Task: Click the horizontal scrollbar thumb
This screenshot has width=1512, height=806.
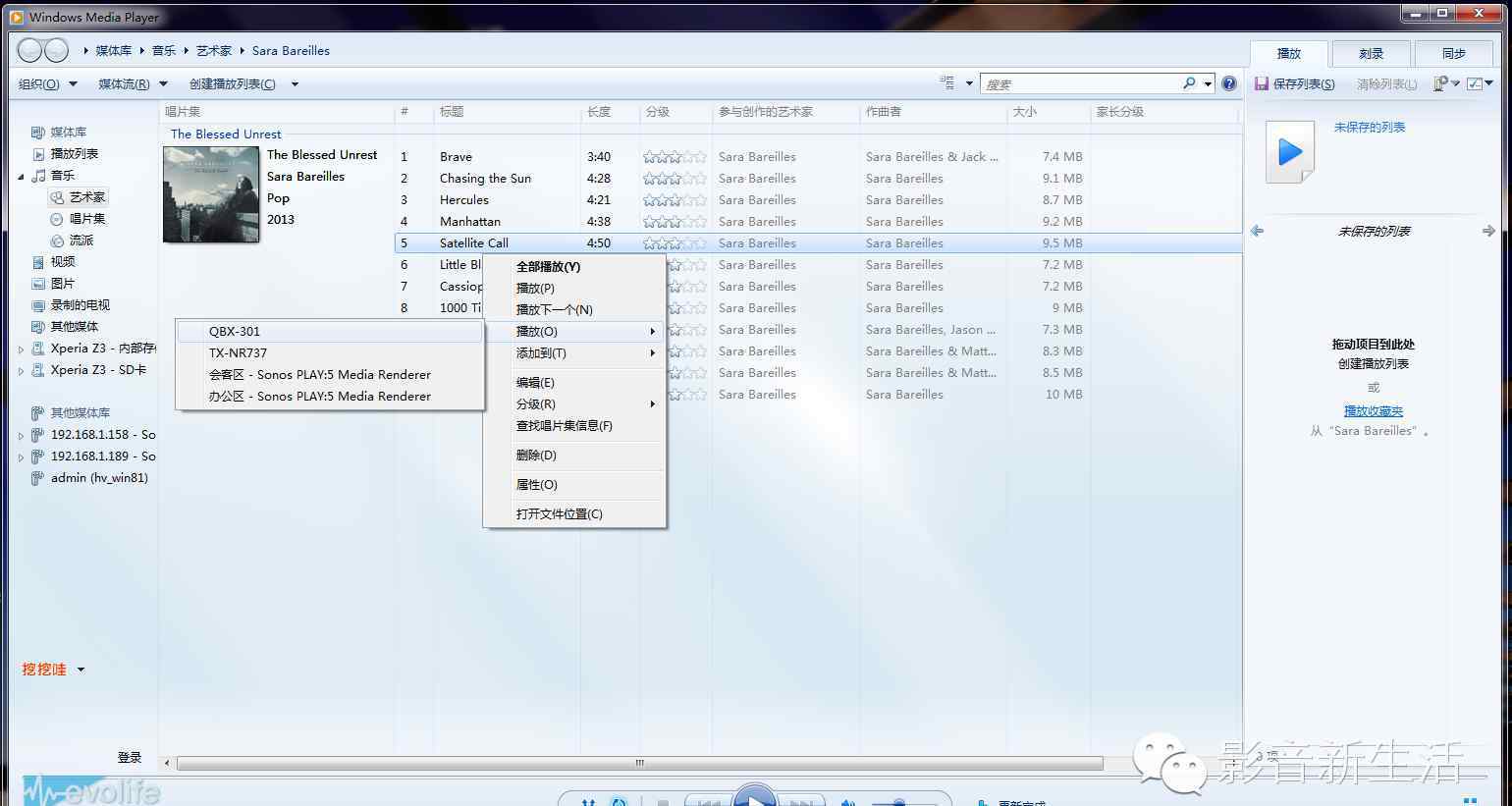Action: (640, 763)
